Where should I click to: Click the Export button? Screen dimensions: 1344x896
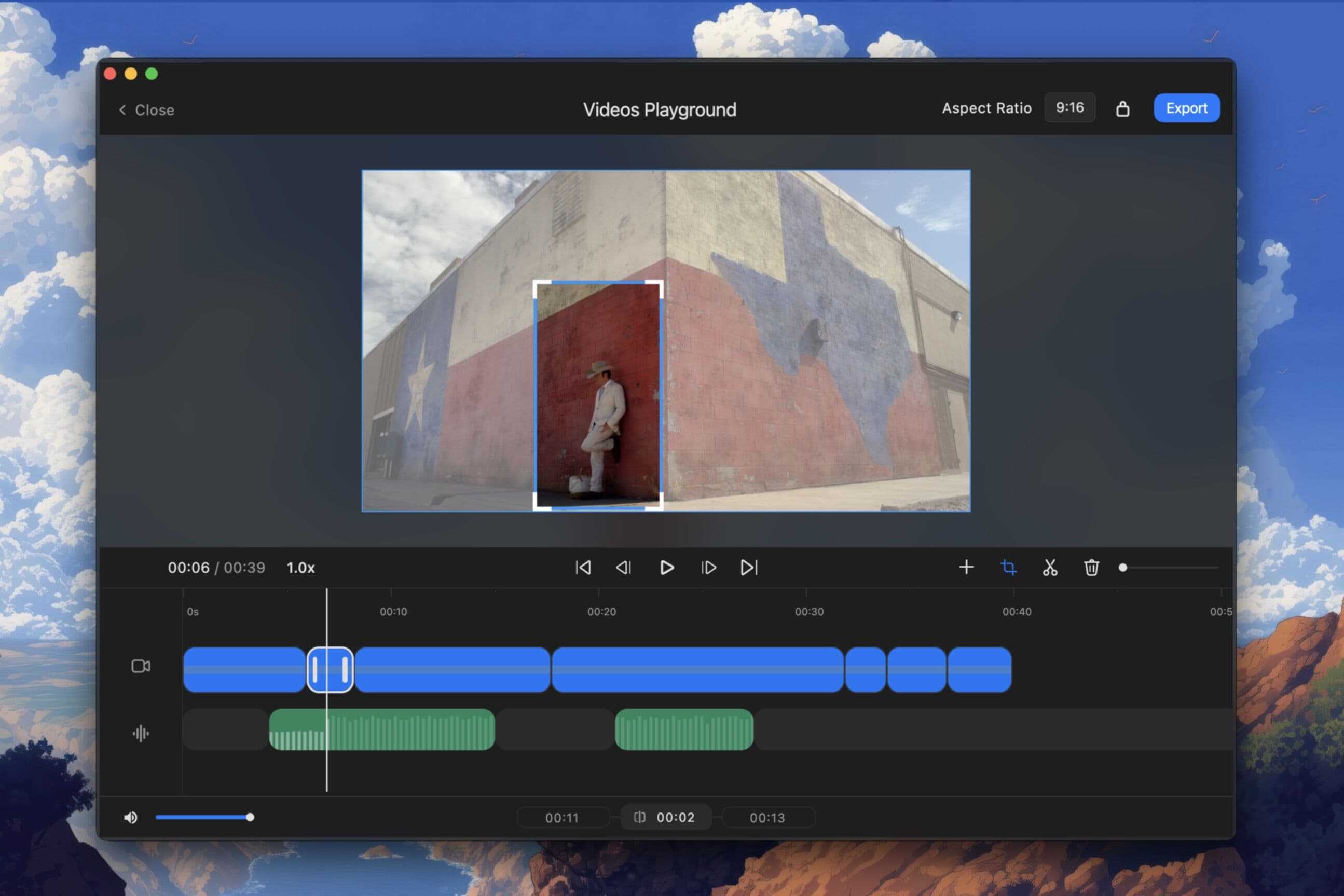coord(1186,108)
